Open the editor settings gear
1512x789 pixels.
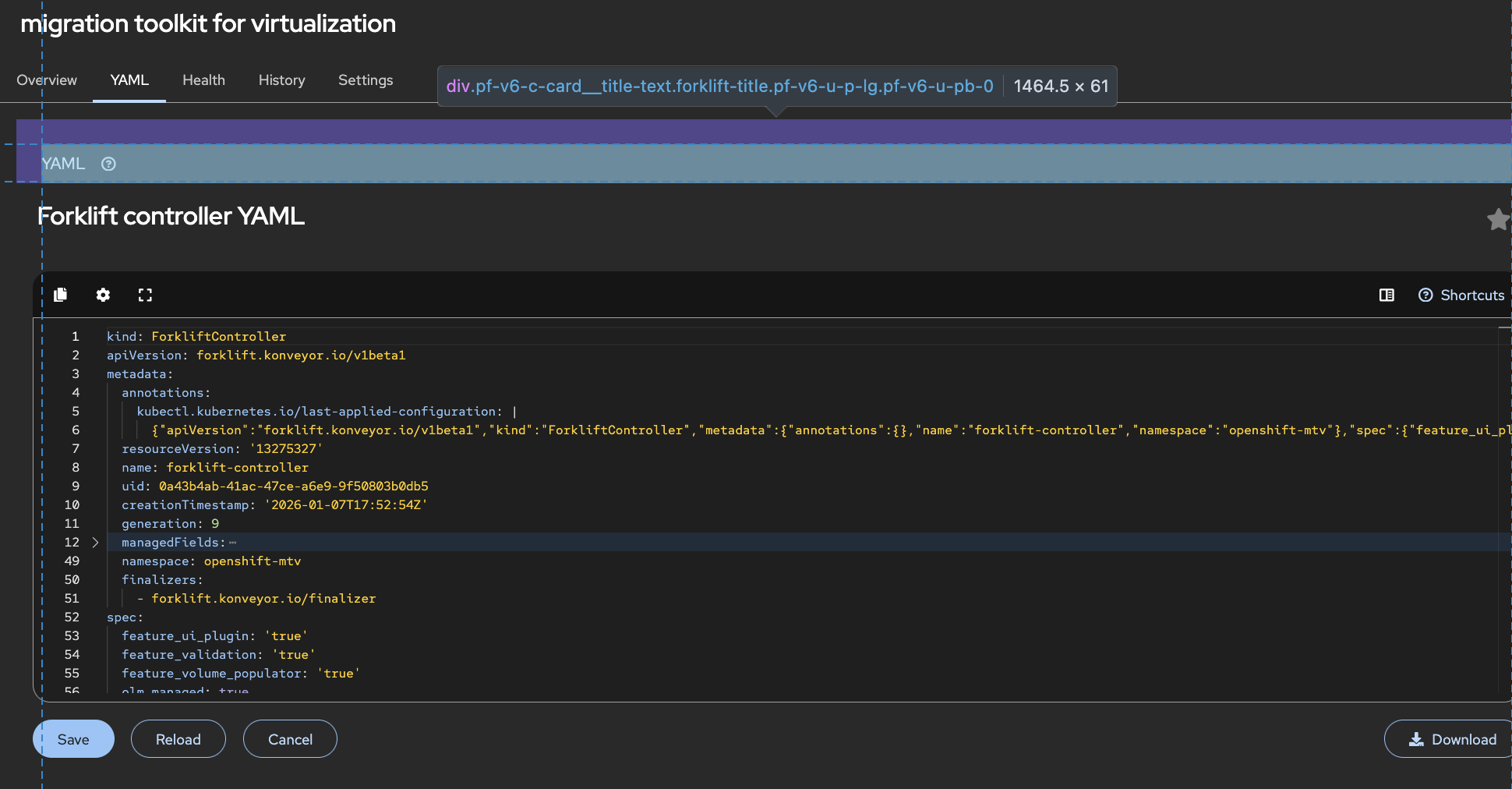103,295
